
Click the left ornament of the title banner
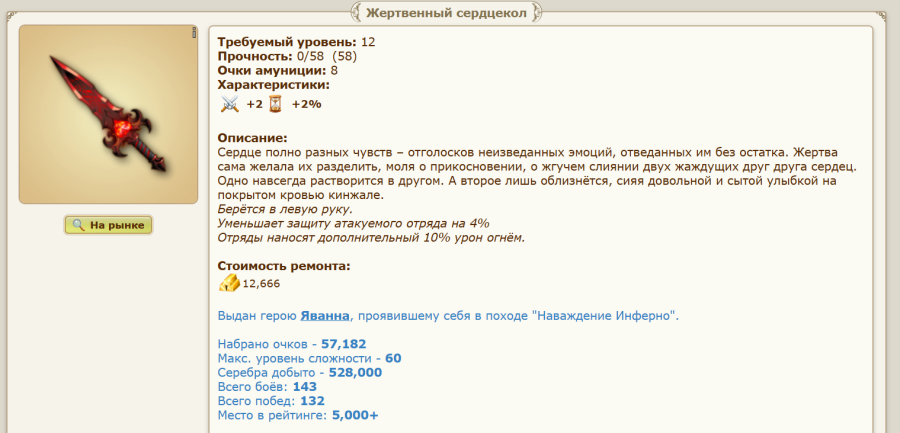(x=359, y=13)
